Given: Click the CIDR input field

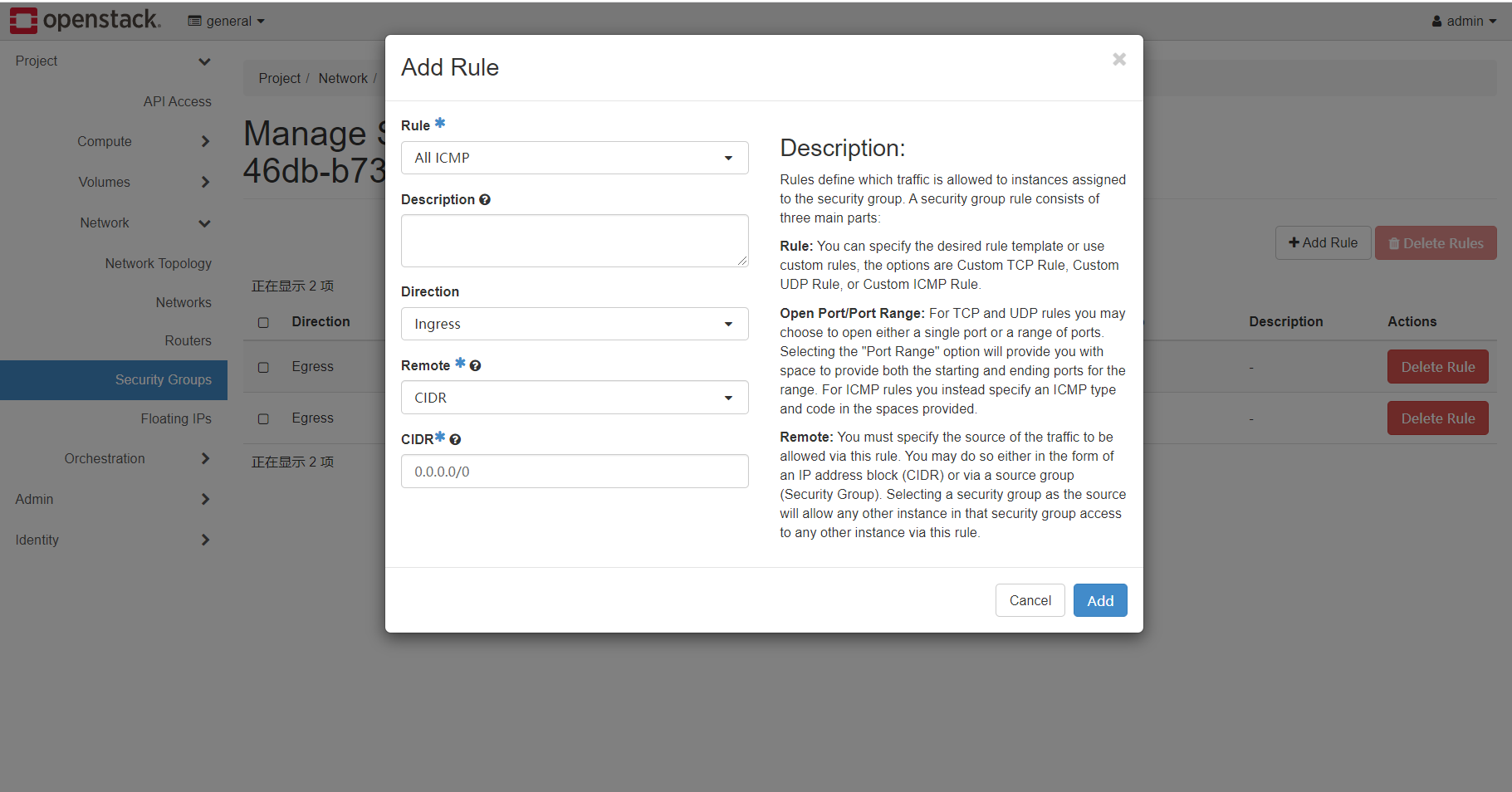Looking at the screenshot, I should click(574, 472).
